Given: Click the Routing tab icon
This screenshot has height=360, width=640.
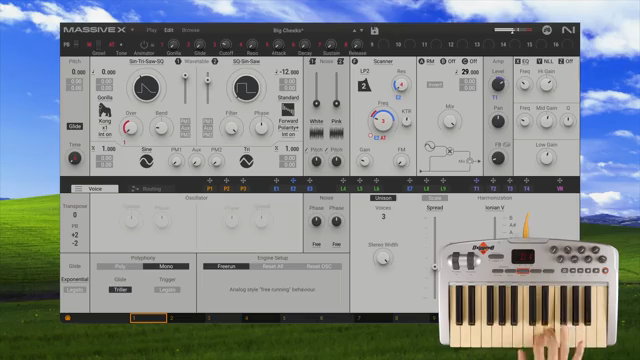Looking at the screenshot, I should click(135, 189).
